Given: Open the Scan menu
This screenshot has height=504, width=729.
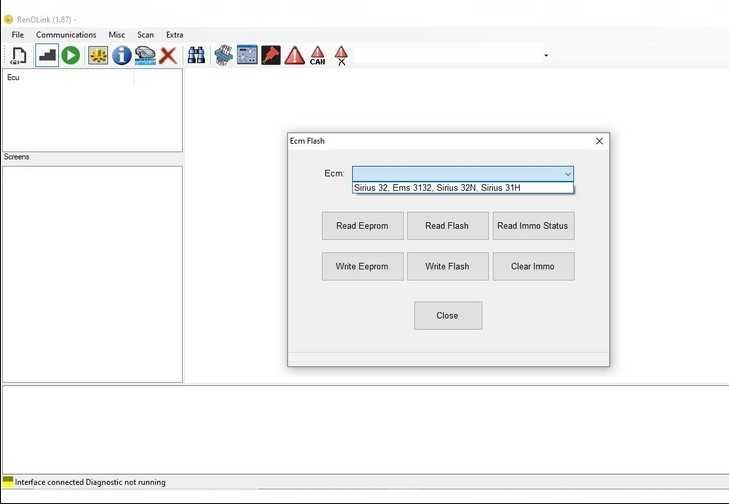Looking at the screenshot, I should click(146, 35).
